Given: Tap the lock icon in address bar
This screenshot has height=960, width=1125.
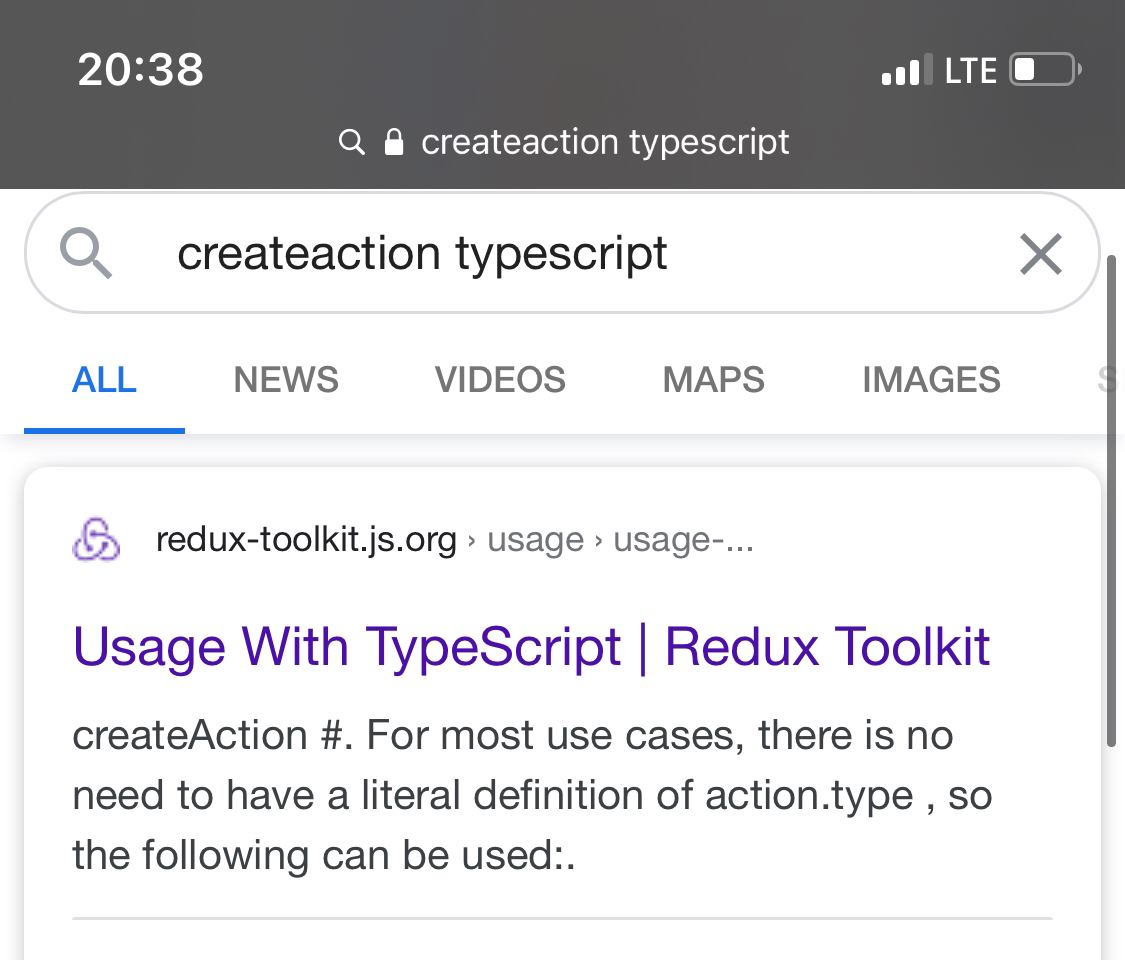Looking at the screenshot, I should coord(394,142).
